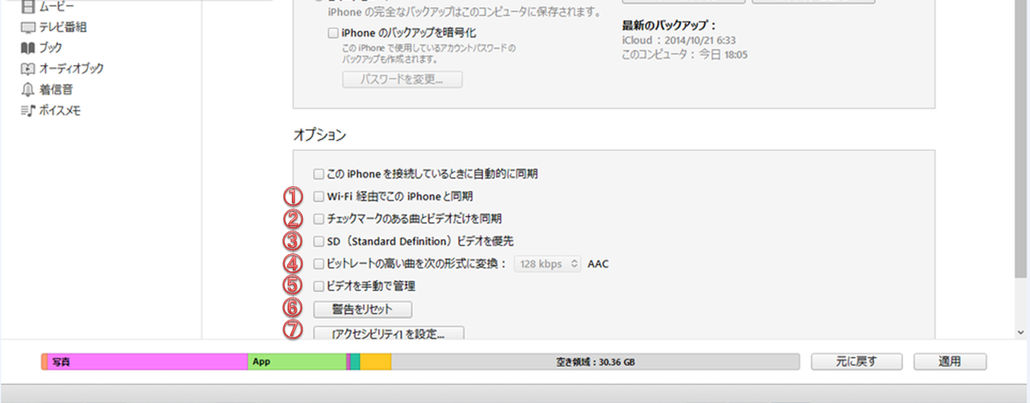This screenshot has width=1030, height=403.
Task: Enable Wi-Fi 経由でこの iPhone と同期
Action: [319, 197]
